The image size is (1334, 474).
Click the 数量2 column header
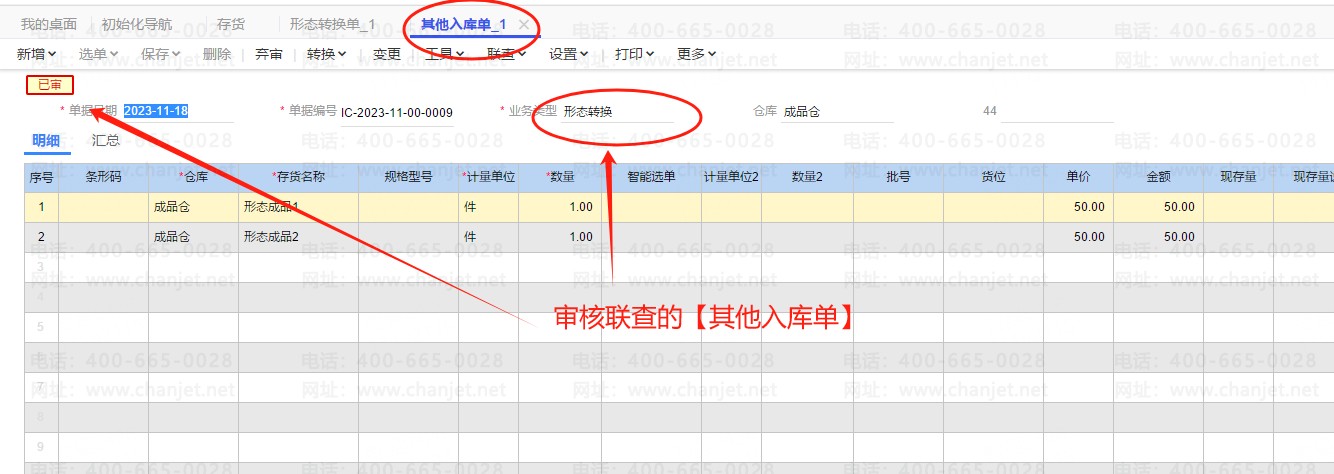(x=807, y=177)
